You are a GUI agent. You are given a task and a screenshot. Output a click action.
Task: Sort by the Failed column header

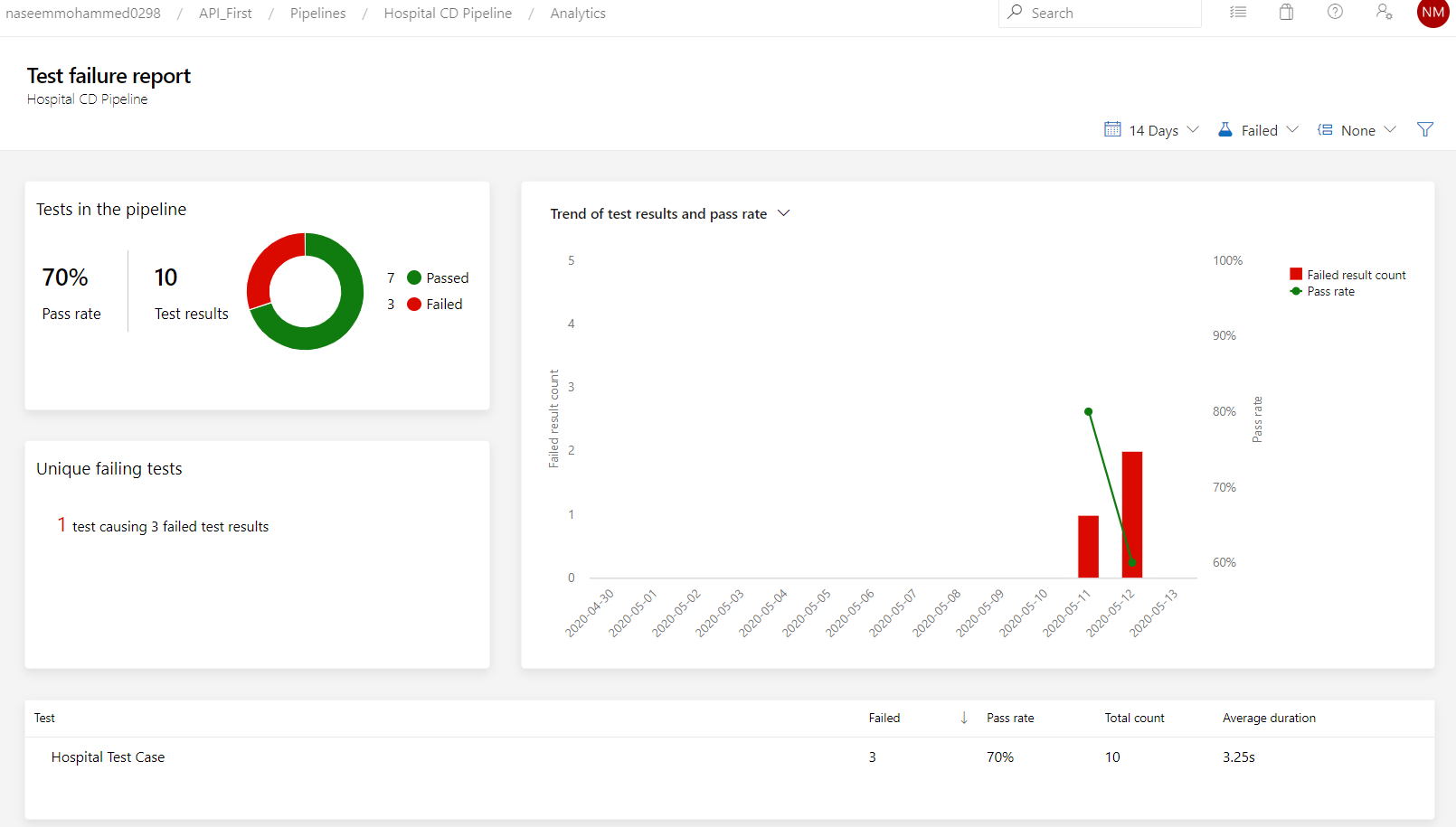point(884,719)
